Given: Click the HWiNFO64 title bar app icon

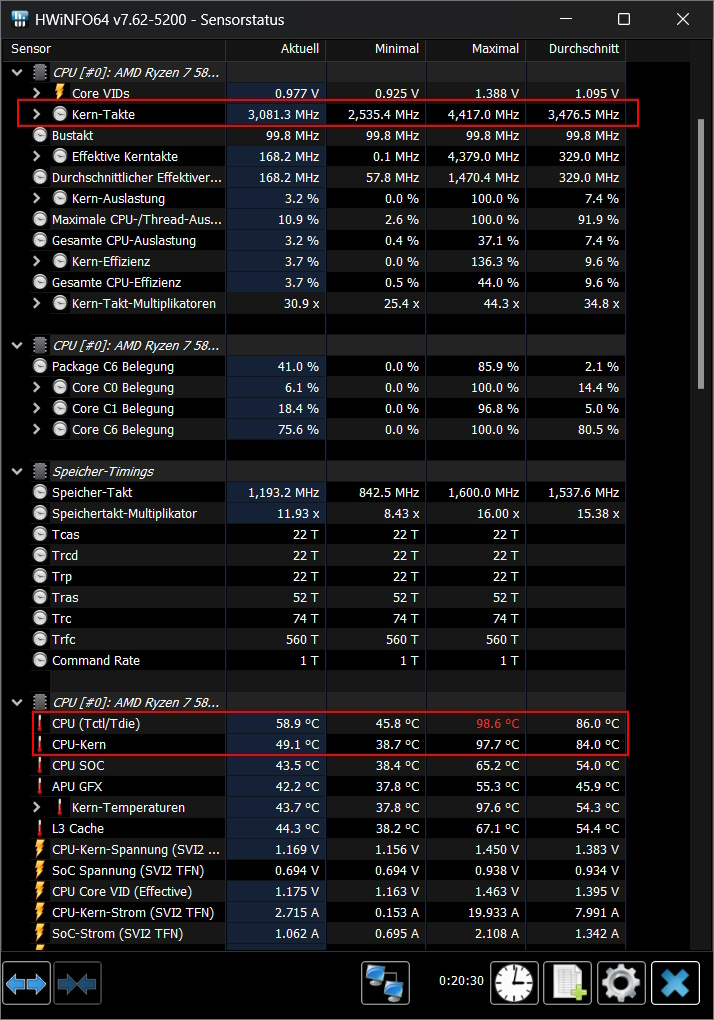Looking at the screenshot, I should click(19, 19).
